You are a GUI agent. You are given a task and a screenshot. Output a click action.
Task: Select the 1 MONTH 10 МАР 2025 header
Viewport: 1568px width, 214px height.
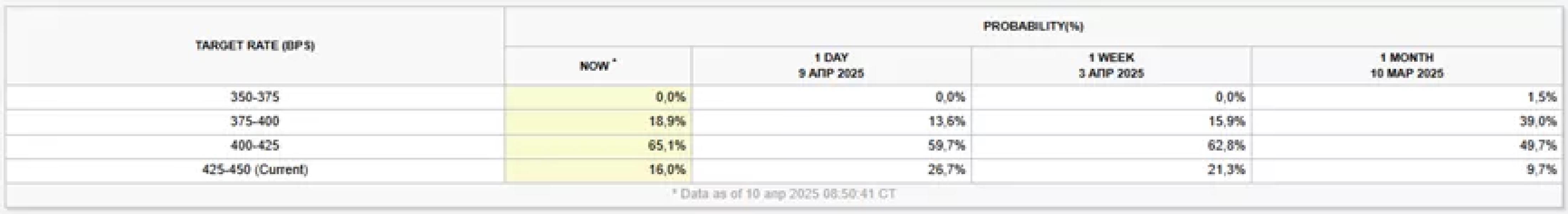click(1407, 66)
